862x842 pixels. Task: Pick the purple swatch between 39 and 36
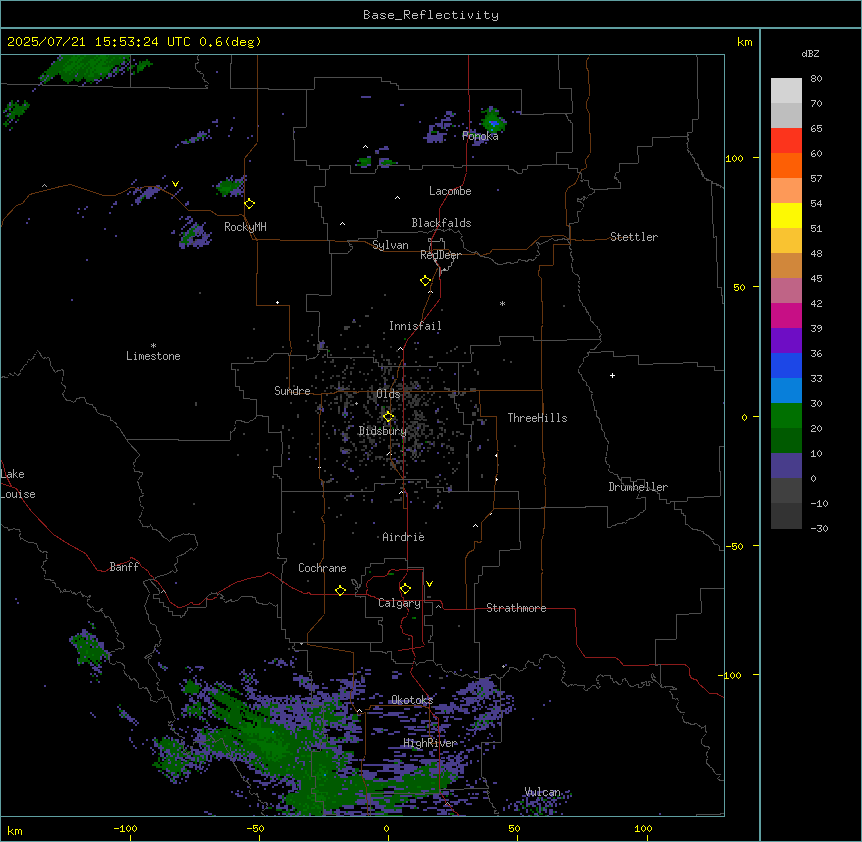pos(786,340)
